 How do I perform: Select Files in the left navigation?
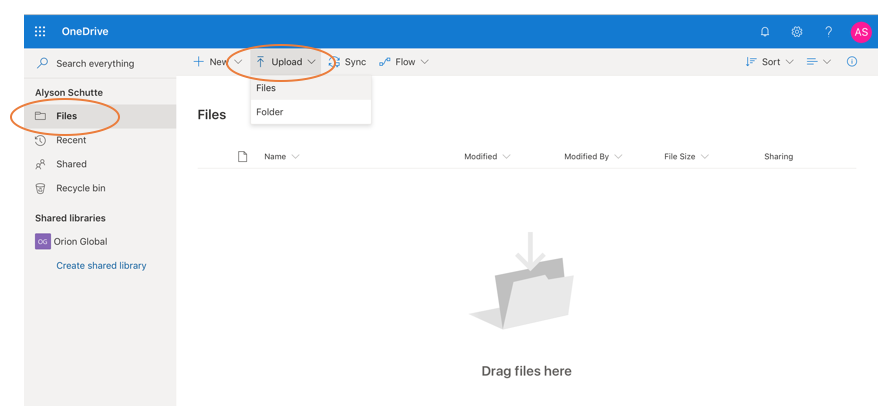[100, 116]
